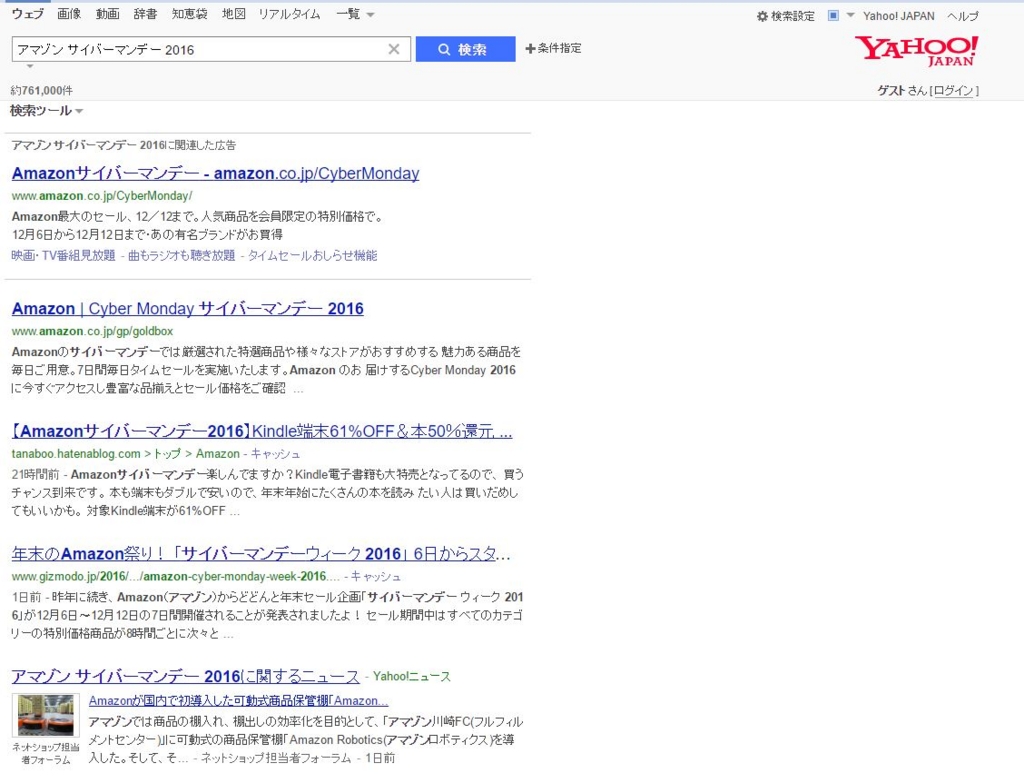Image resolution: width=1024 pixels, height=783 pixels.
Task: Open アマゾン サイバーマンデー 2016に関するニュース heading
Action: pos(185,676)
